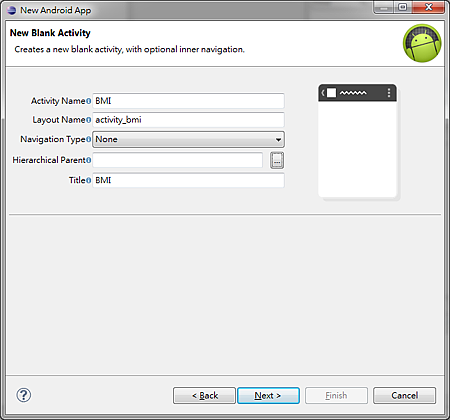450x420 pixels.
Task: Go to previous page with Back
Action: click(x=204, y=395)
